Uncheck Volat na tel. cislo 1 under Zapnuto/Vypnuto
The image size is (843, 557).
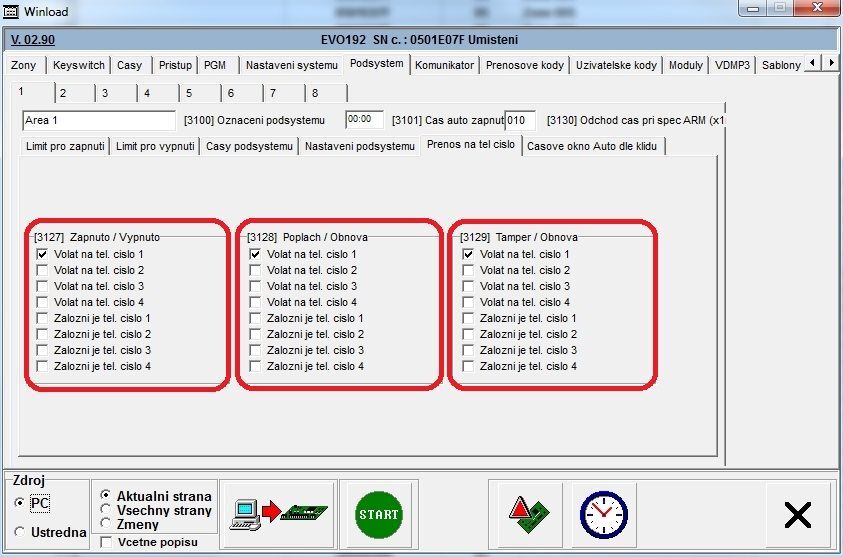[41, 254]
